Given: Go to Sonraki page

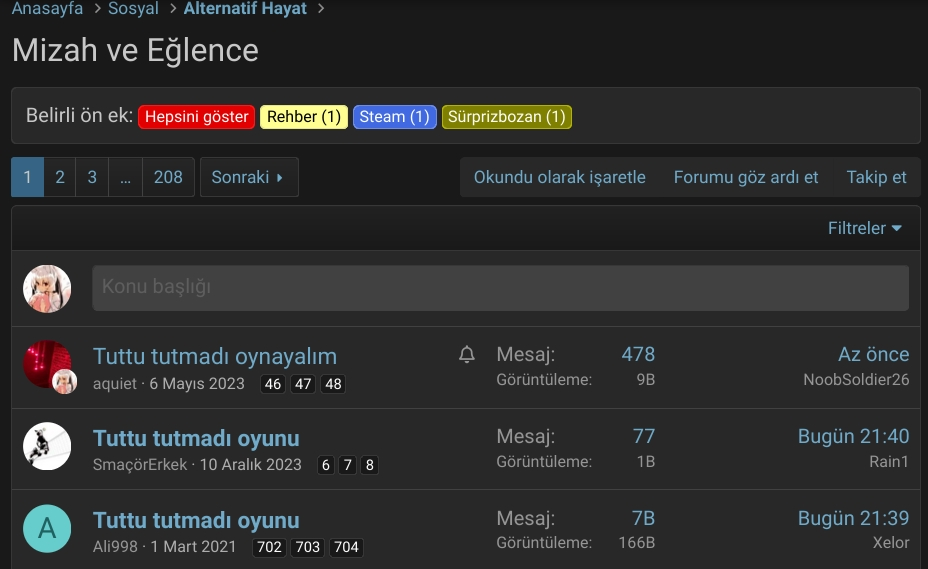Looking at the screenshot, I should coord(249,177).
